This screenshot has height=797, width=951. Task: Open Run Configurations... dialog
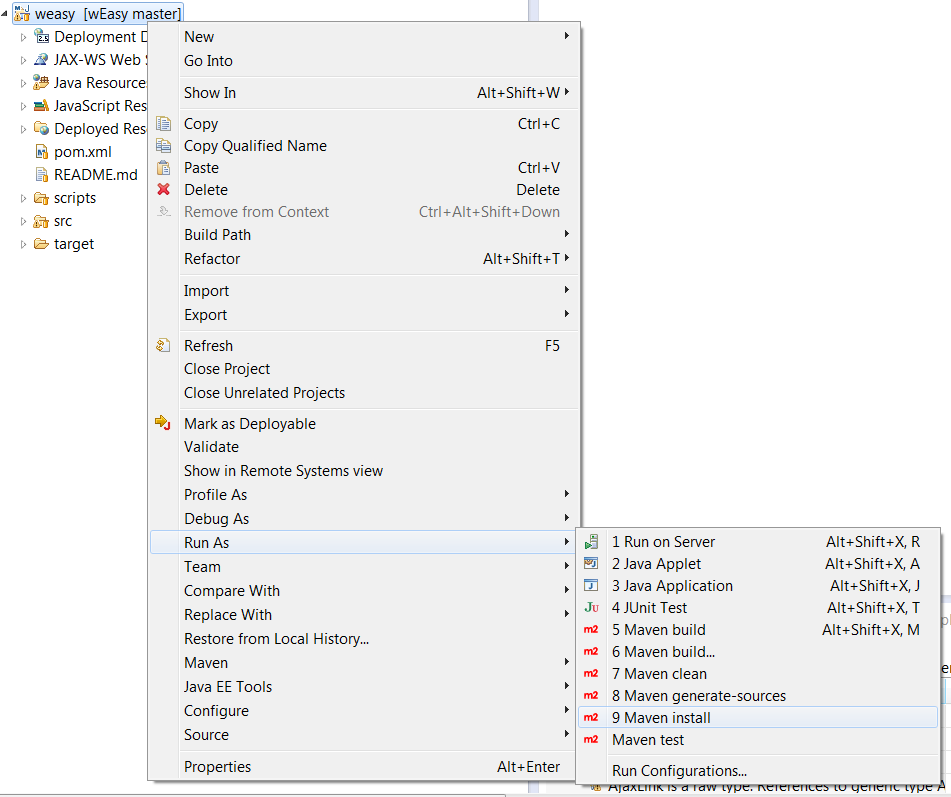[679, 771]
